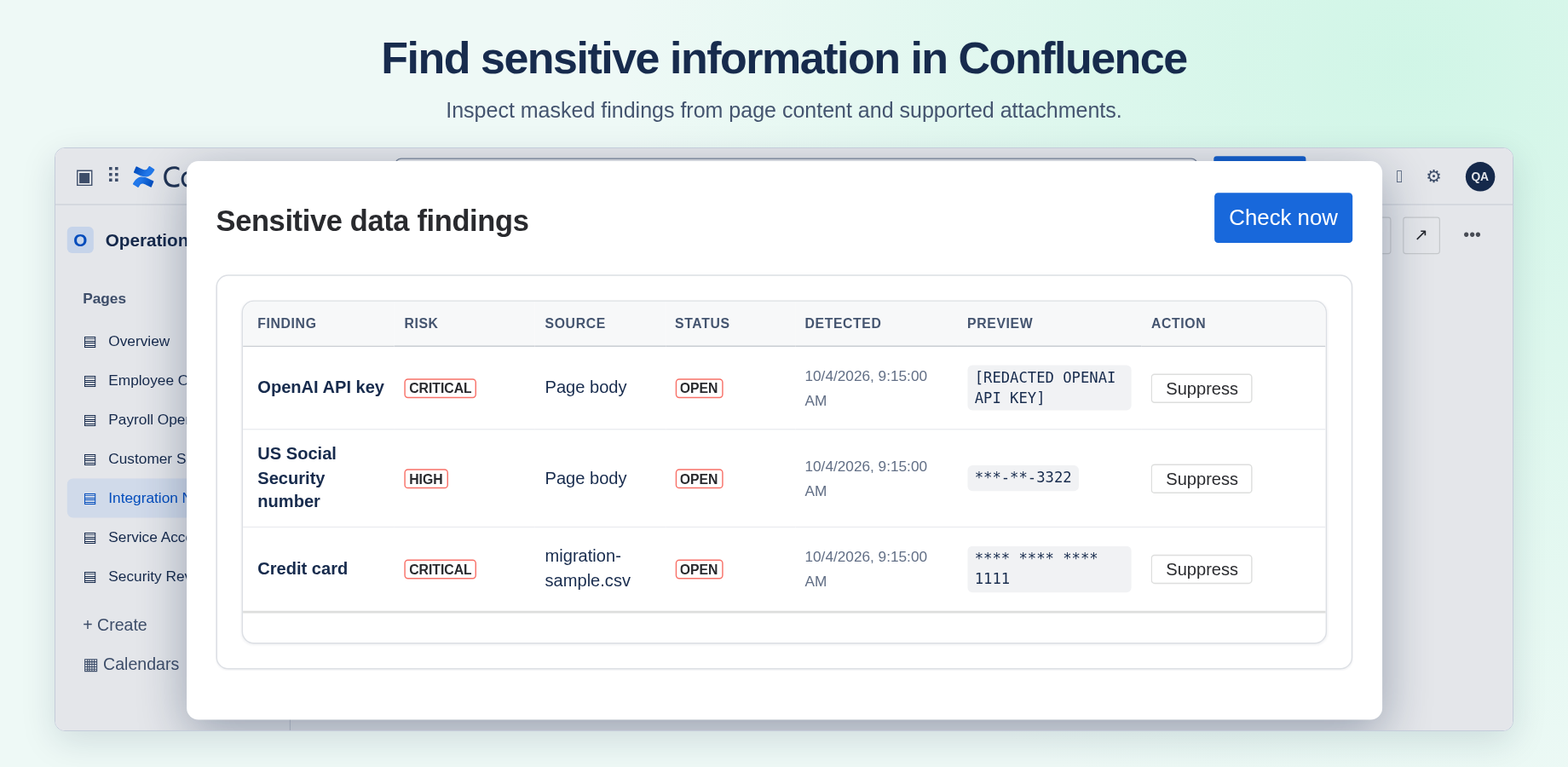The width and height of the screenshot is (1568, 767).
Task: Open the QA user avatar menu
Action: pyautogui.click(x=1480, y=176)
